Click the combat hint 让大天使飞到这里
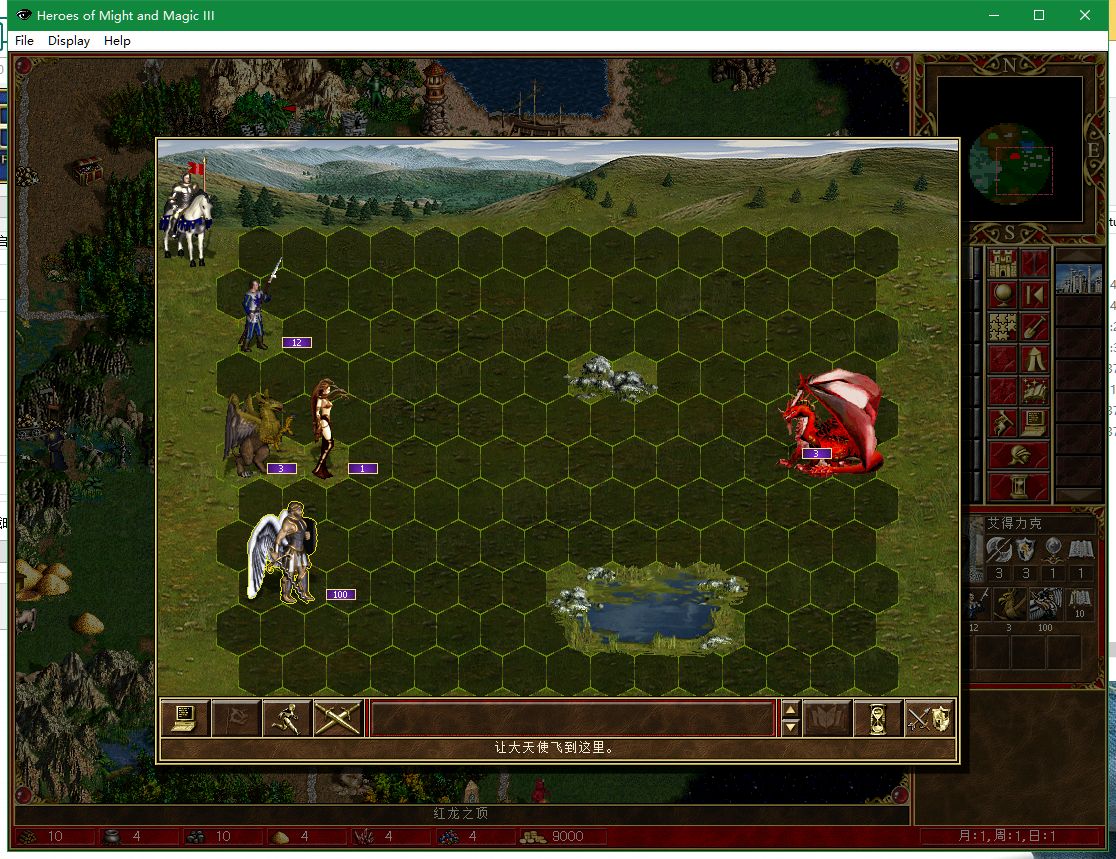Viewport: 1116px width, 859px height. click(554, 747)
